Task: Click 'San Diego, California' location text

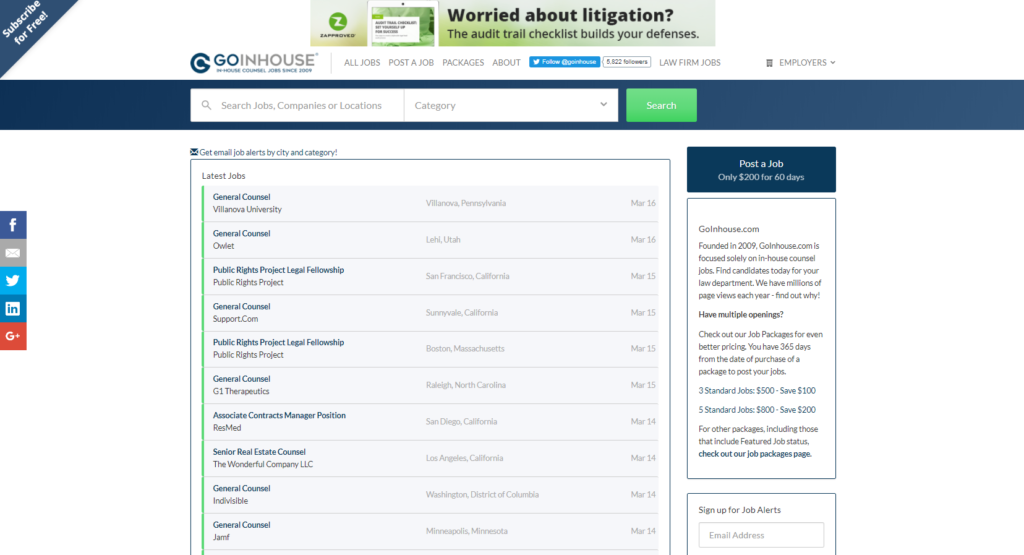Action: point(461,422)
